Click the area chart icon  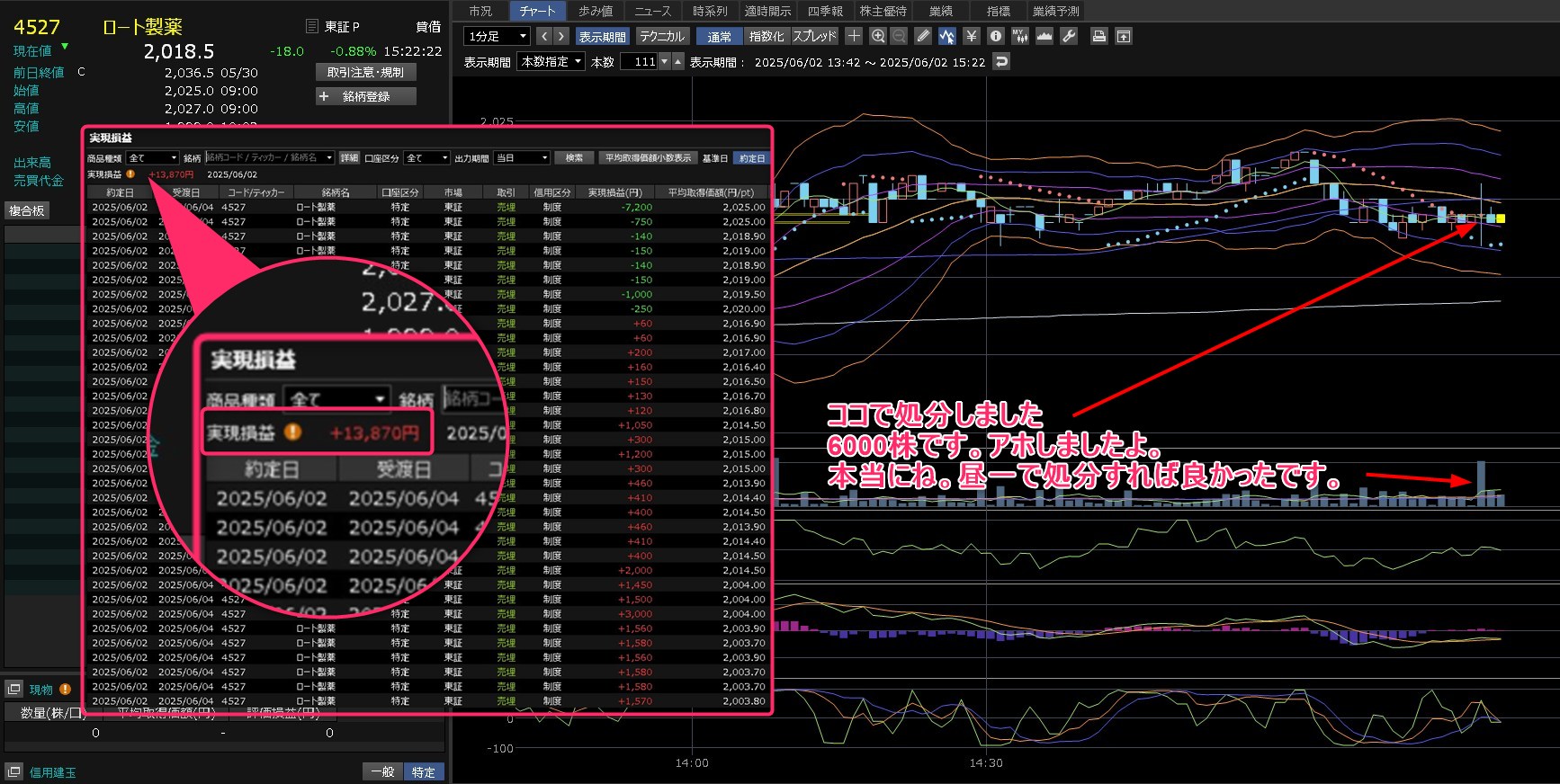click(1044, 36)
